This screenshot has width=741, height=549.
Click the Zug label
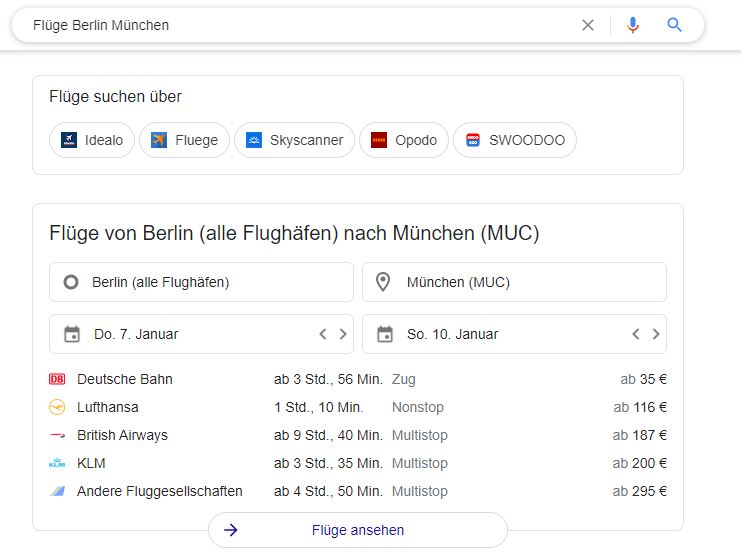pyautogui.click(x=404, y=379)
